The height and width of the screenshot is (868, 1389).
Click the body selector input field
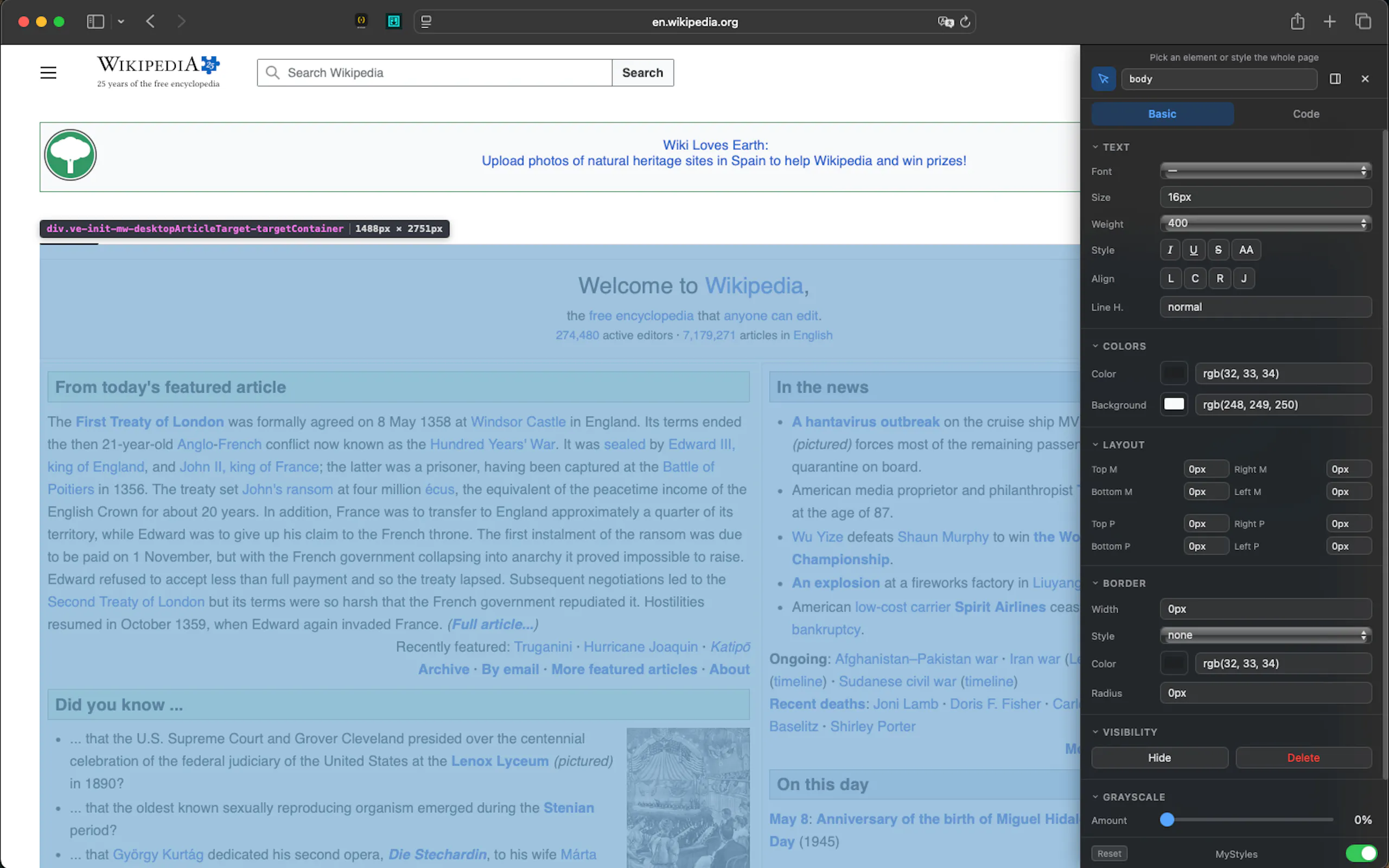pyautogui.click(x=1219, y=79)
